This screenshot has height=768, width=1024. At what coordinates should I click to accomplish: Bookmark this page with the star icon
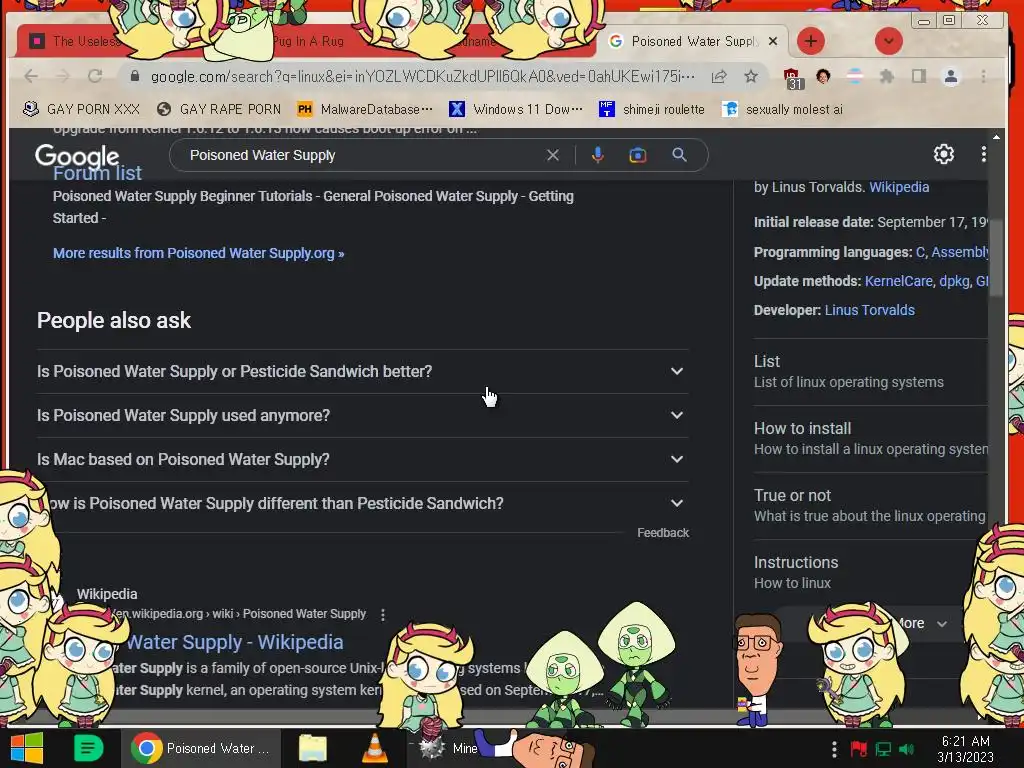tap(751, 76)
